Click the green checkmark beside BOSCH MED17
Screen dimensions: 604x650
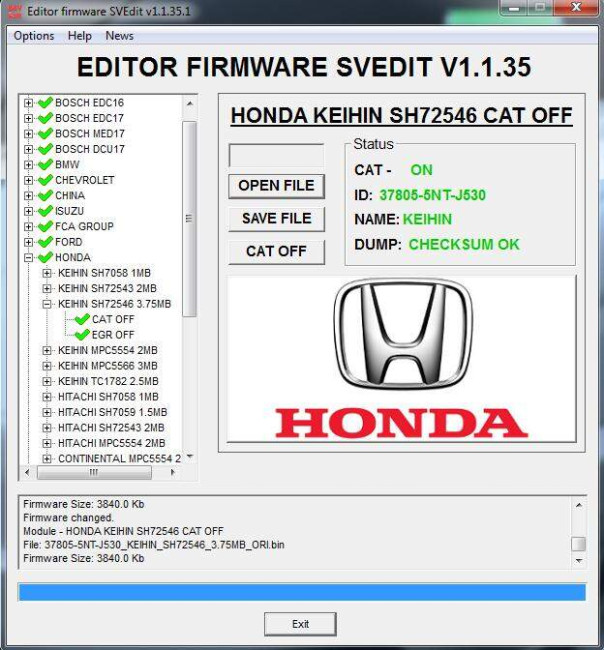click(45, 133)
